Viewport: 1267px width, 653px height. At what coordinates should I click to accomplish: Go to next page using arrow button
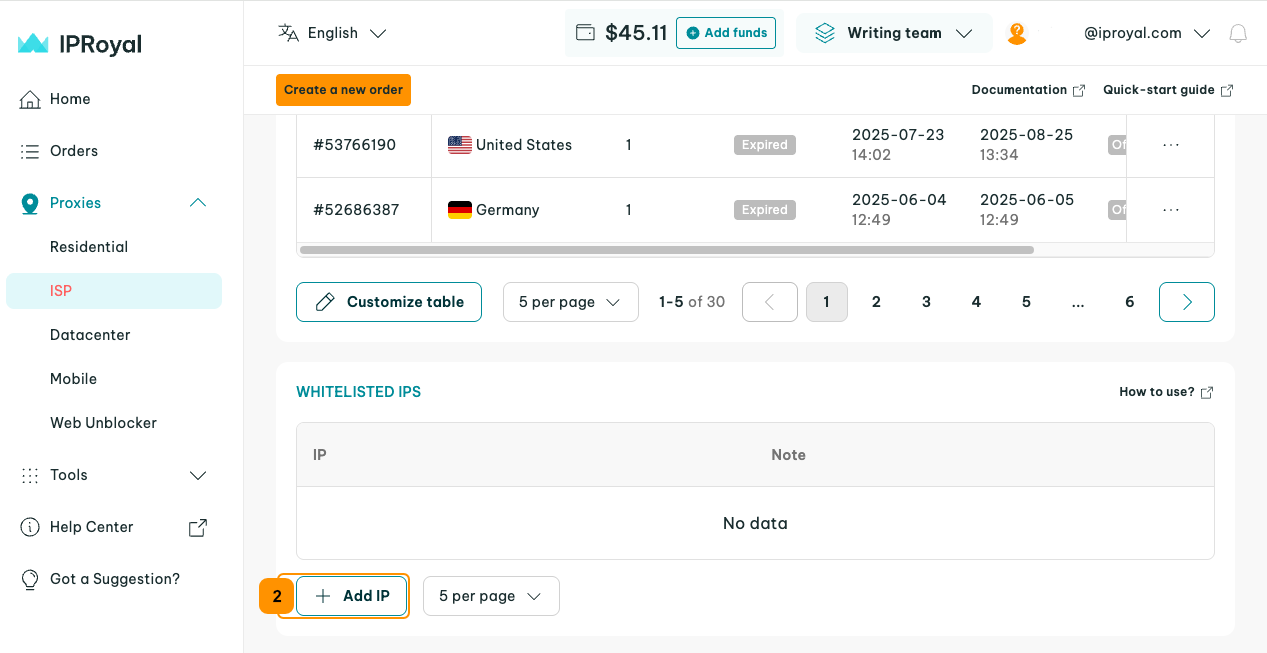(1186, 302)
